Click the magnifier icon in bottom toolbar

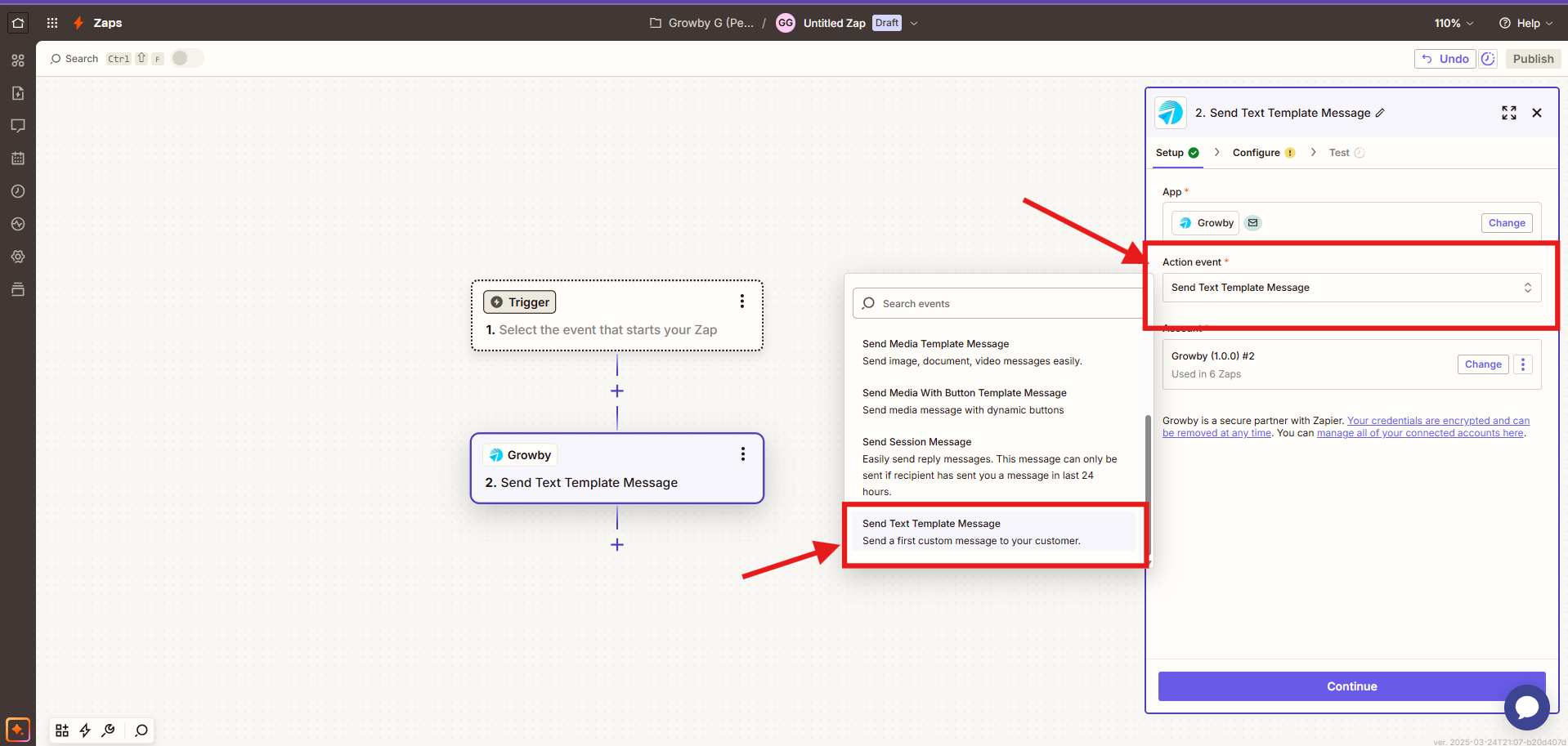pyautogui.click(x=141, y=730)
